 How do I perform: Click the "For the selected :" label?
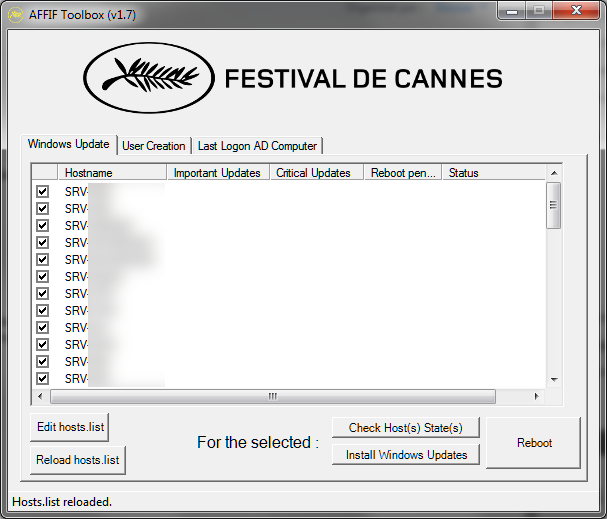click(x=258, y=442)
